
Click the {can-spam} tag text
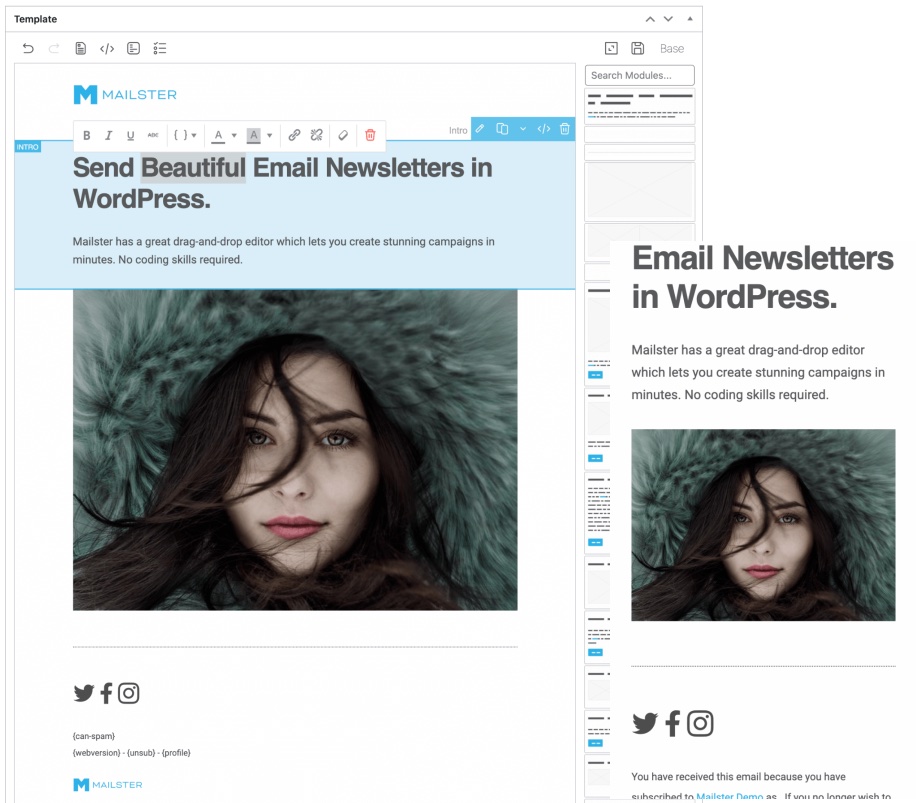click(94, 736)
